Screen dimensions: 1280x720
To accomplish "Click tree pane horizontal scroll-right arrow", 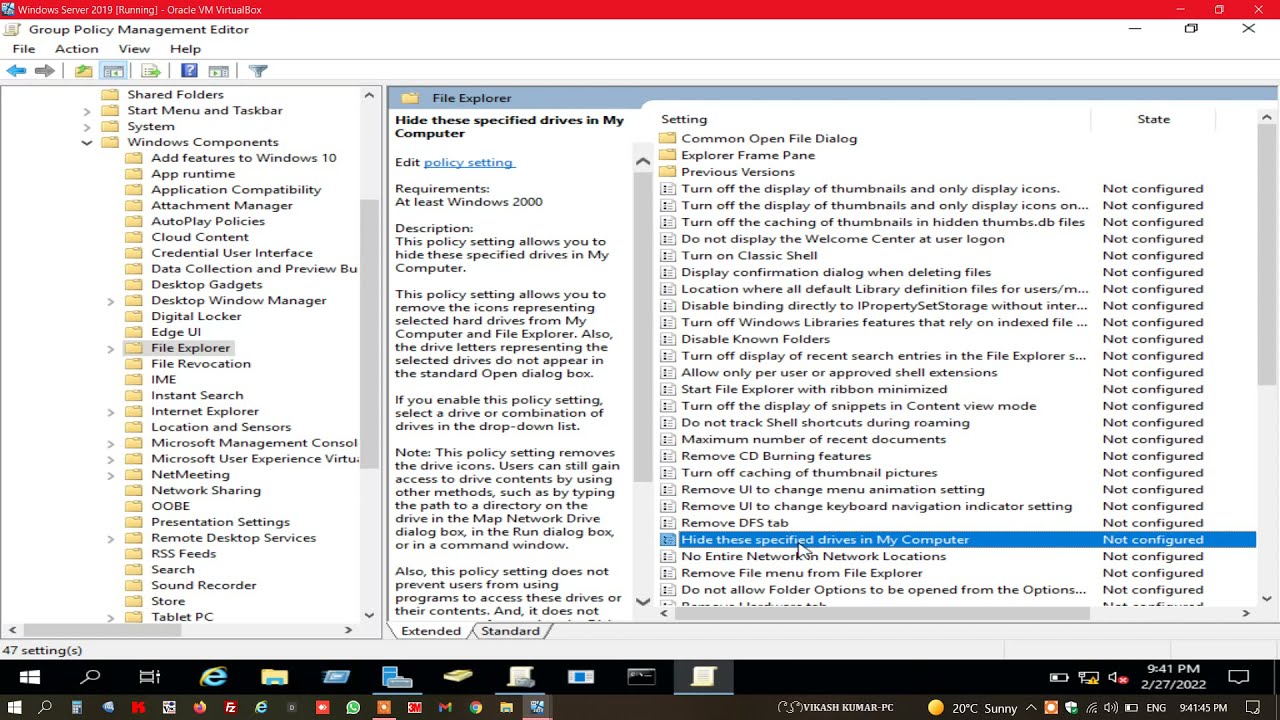I will pyautogui.click(x=348, y=630).
